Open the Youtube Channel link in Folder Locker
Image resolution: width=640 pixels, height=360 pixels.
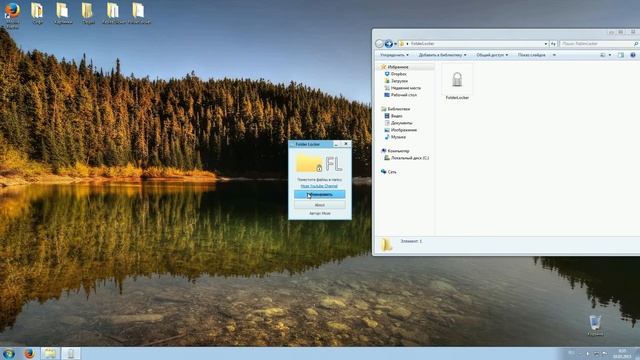click(x=319, y=186)
